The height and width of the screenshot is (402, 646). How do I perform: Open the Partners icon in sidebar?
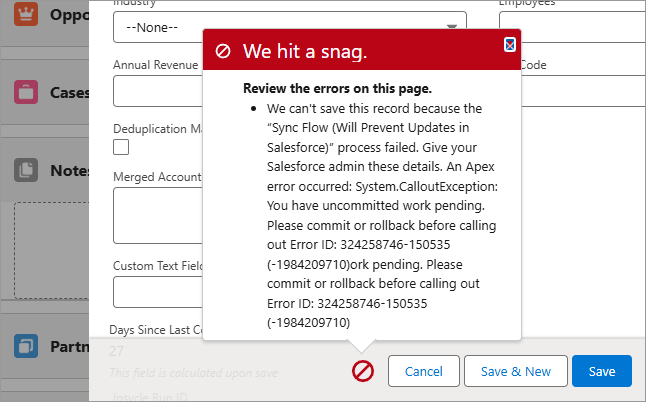pos(26,346)
